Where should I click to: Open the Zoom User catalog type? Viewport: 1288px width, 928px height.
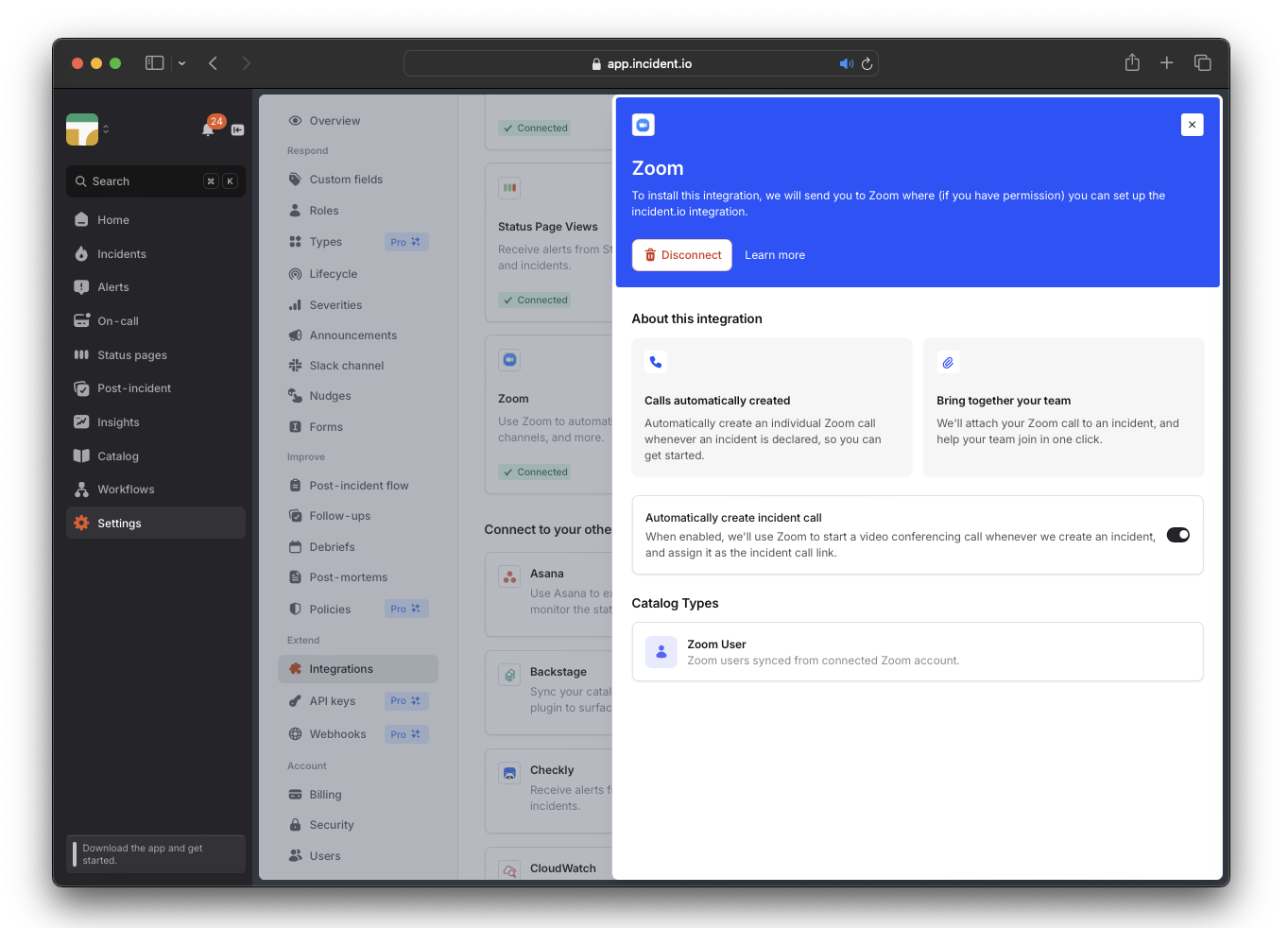click(918, 652)
